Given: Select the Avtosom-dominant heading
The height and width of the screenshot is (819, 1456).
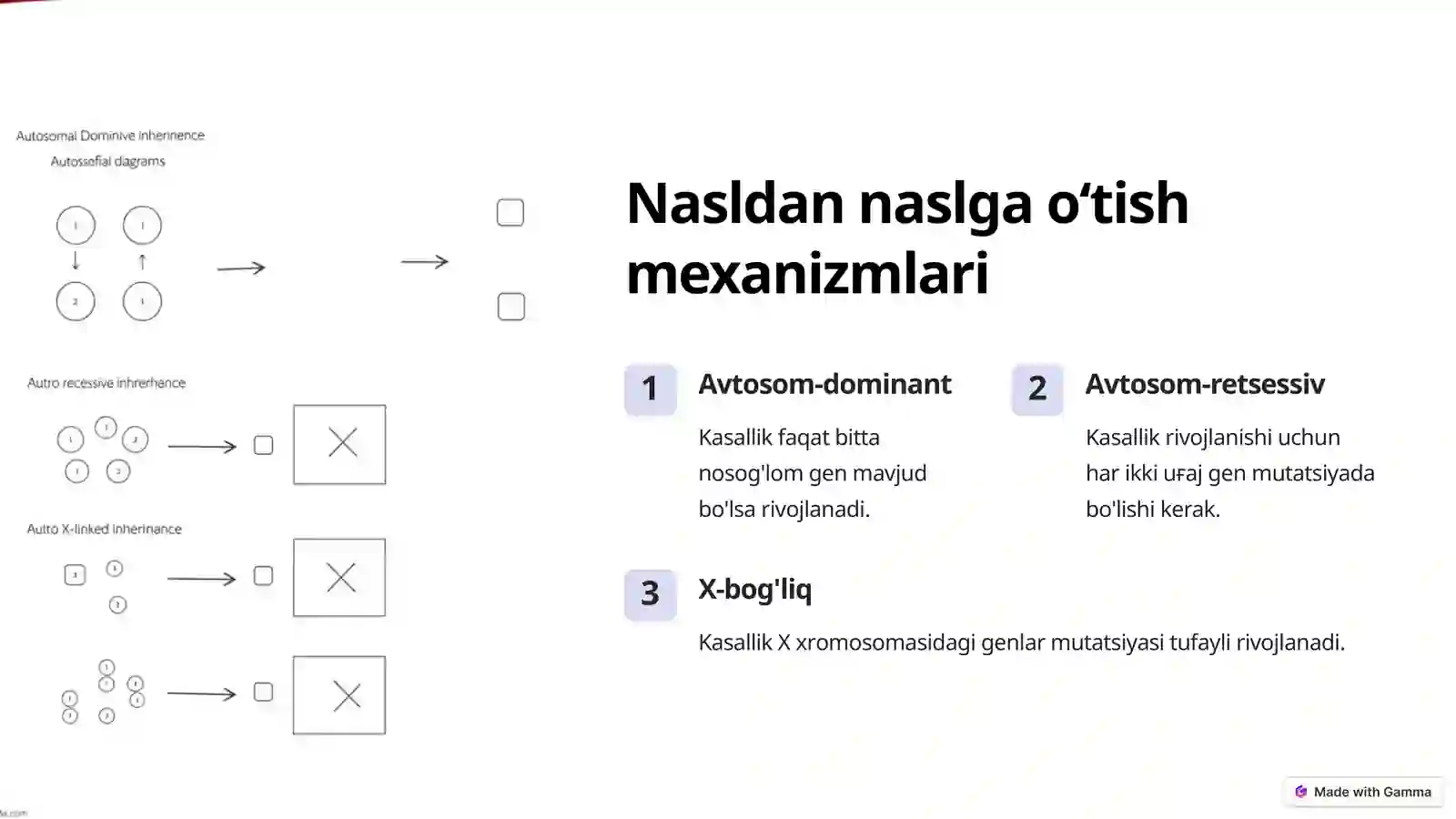Looking at the screenshot, I should pos(824,384).
